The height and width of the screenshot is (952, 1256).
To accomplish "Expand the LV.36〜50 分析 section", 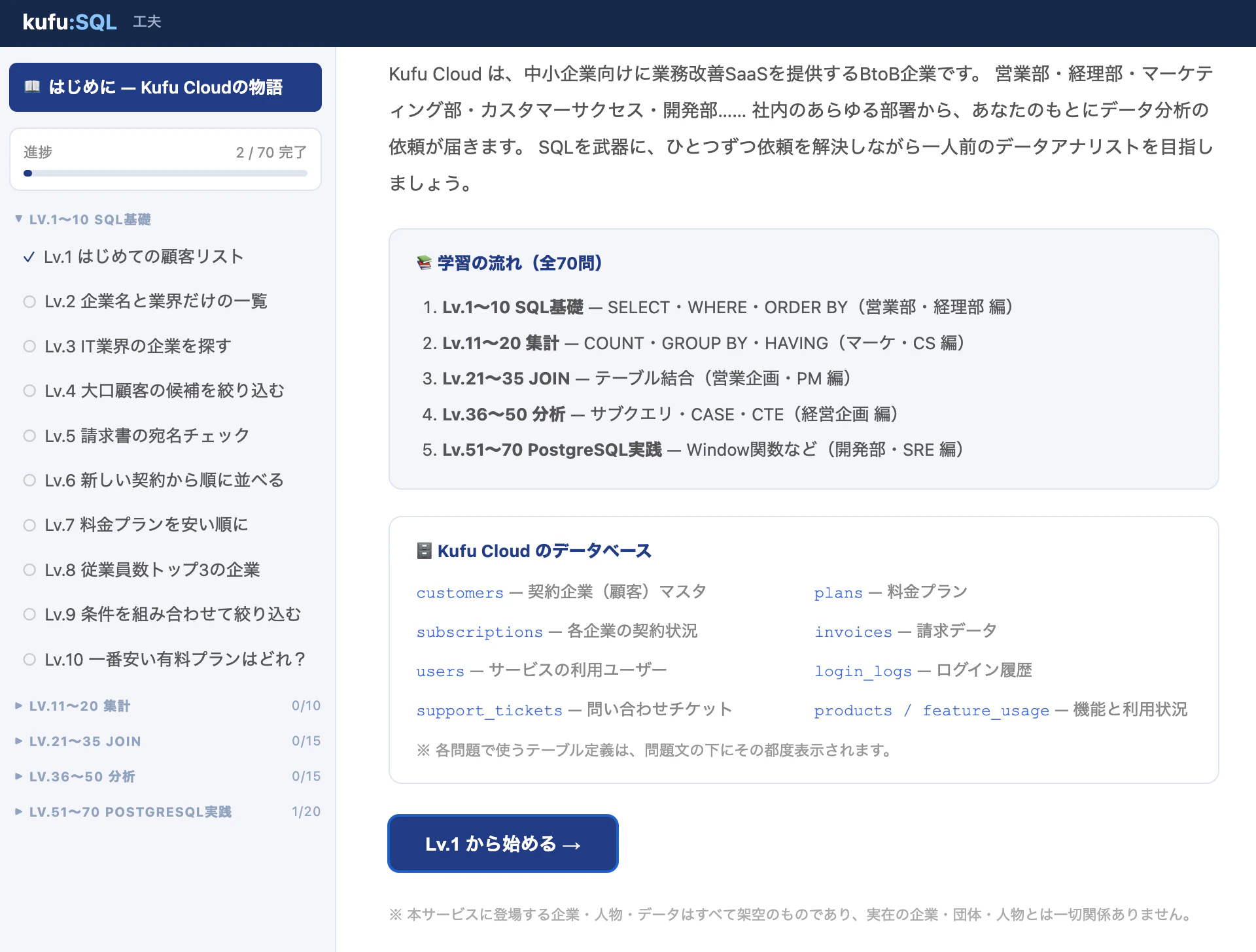I will [x=167, y=777].
